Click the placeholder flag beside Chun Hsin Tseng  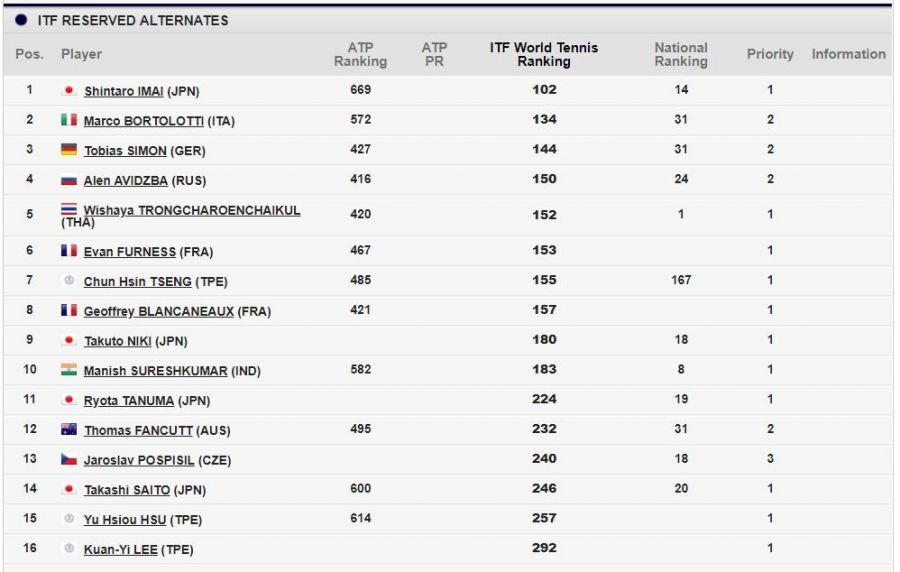tap(69, 281)
